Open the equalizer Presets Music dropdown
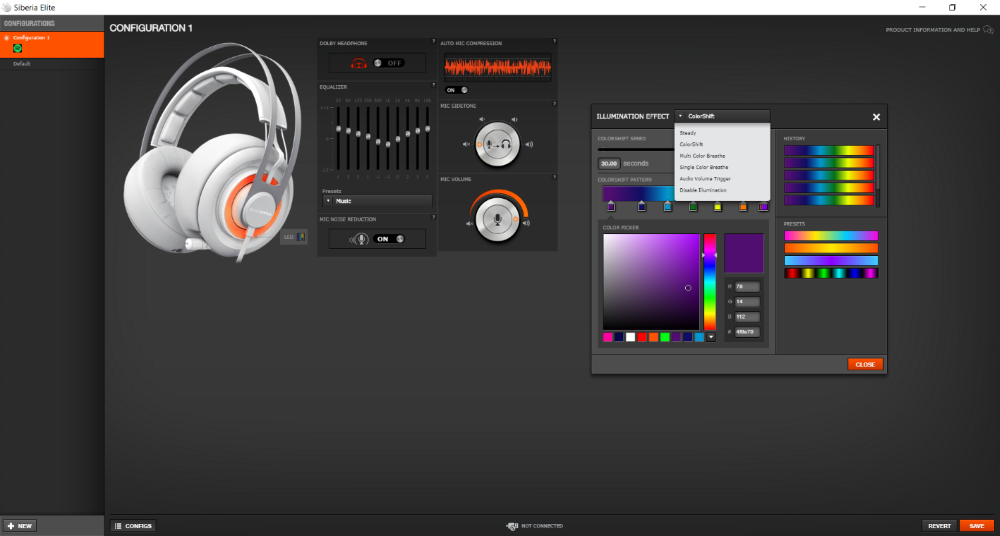1000x536 pixels. tap(378, 200)
